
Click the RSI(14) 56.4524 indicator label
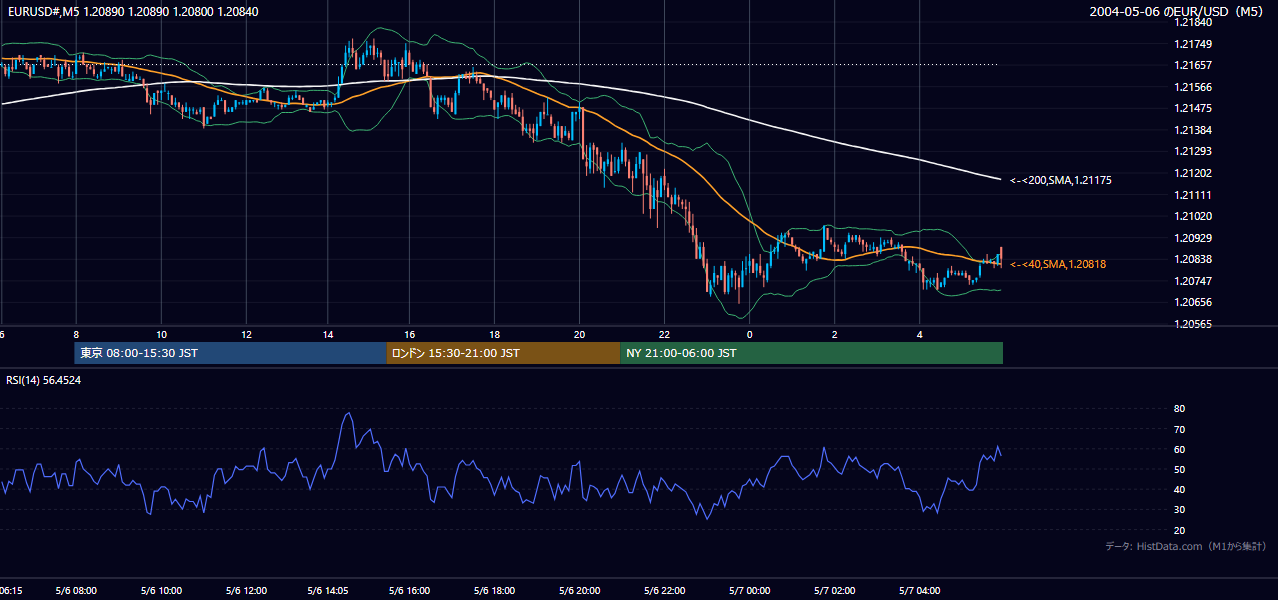tap(44, 380)
